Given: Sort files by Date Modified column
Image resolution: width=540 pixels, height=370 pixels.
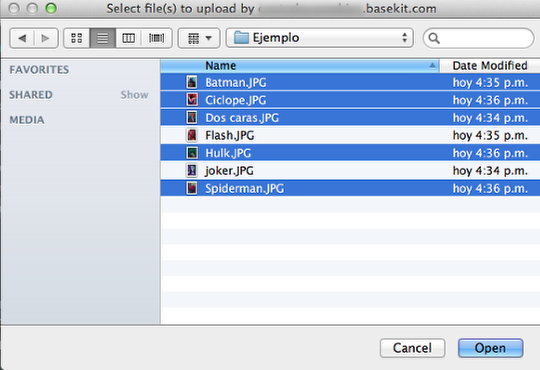Looking at the screenshot, I should [x=490, y=65].
